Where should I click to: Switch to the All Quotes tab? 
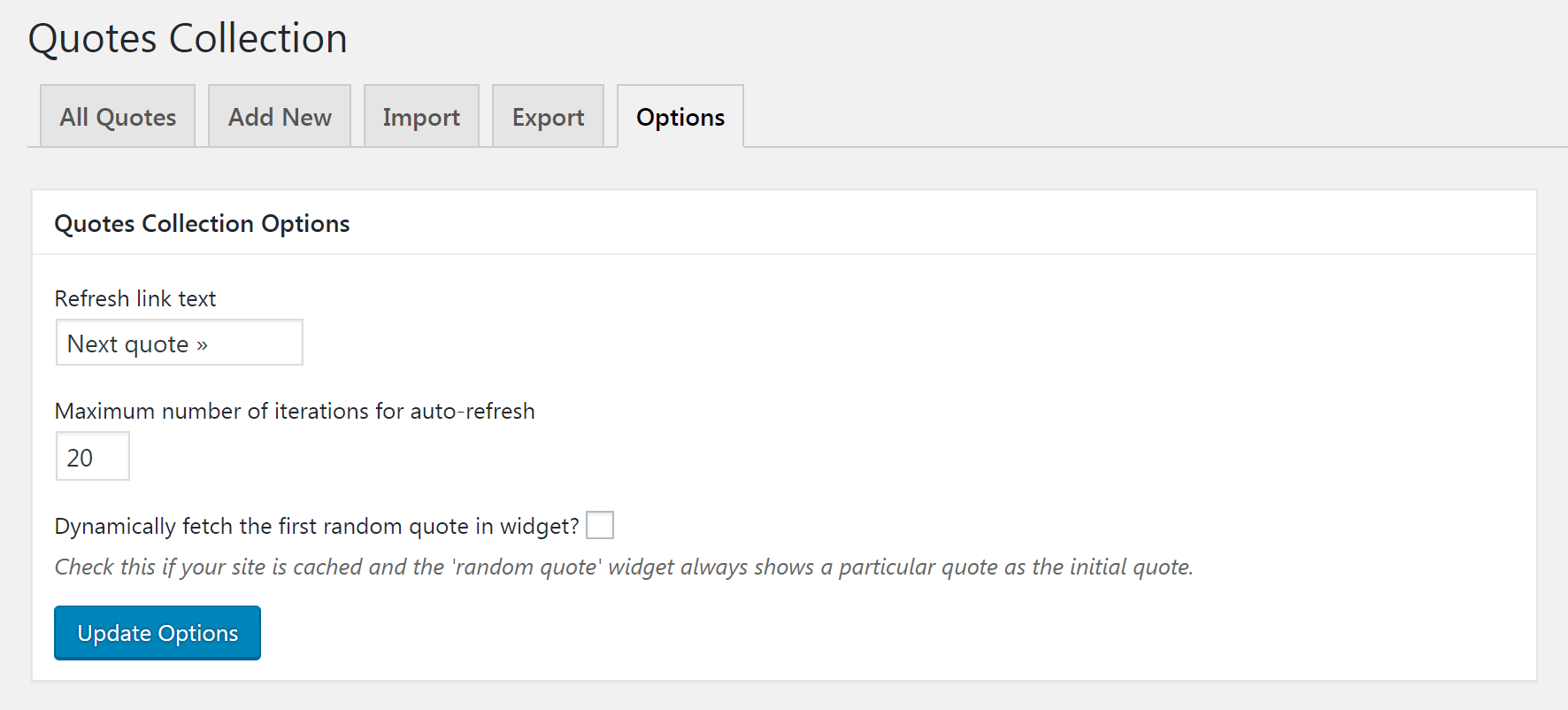pos(117,116)
